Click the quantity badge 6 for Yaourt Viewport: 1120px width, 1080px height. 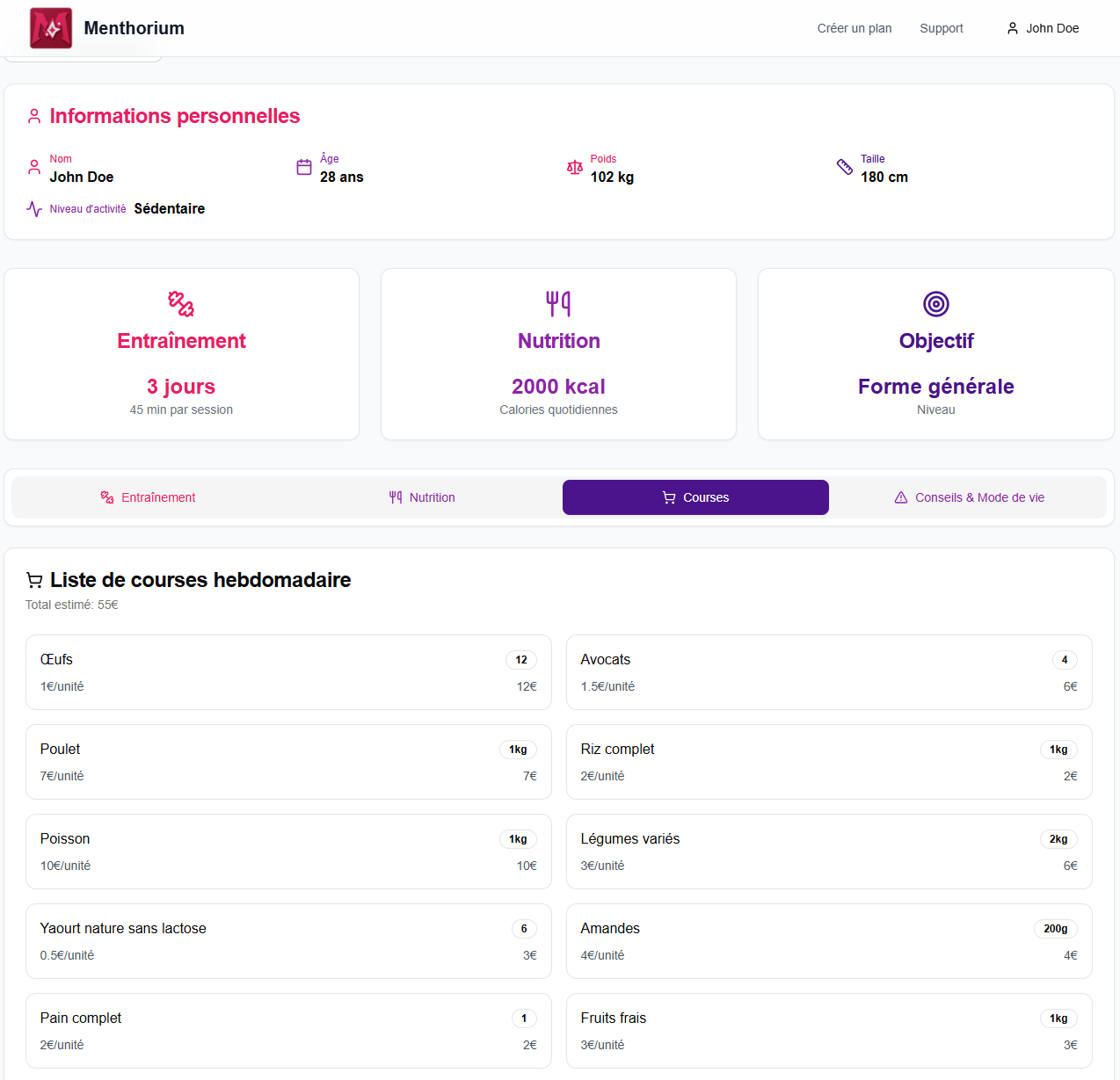tap(524, 929)
